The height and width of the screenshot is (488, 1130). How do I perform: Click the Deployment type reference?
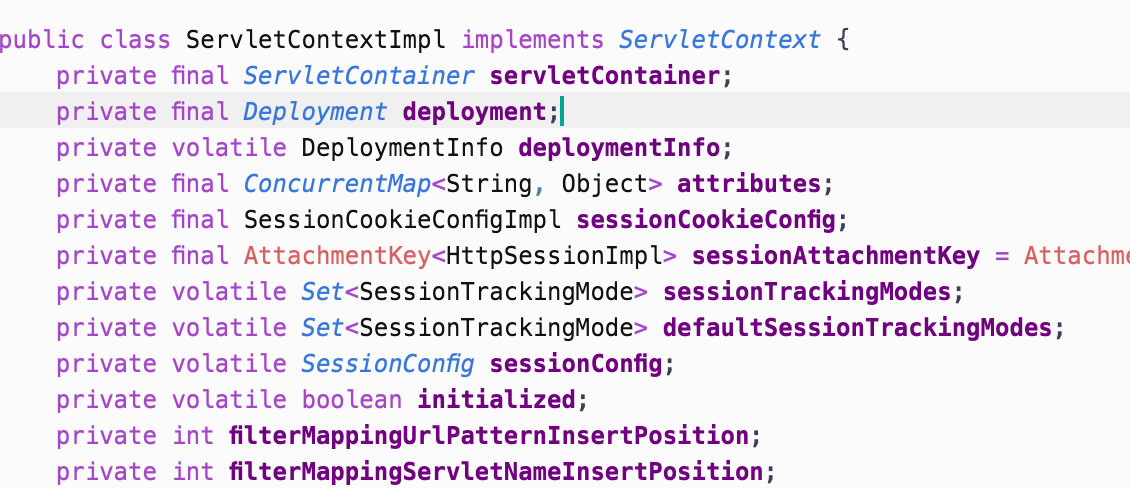pos(315,112)
